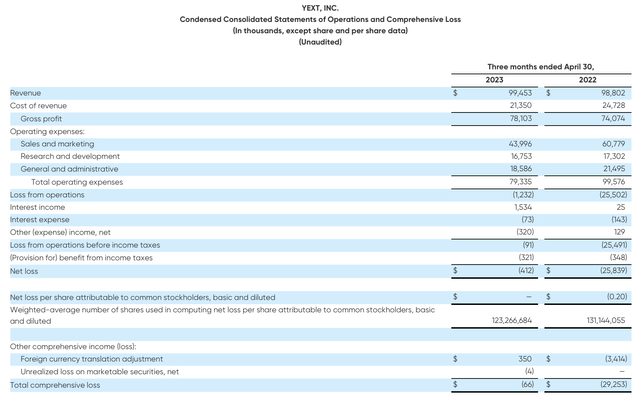Viewport: 640px width, 399px height.
Task: Click Revenue value 98,802
Action: click(613, 93)
